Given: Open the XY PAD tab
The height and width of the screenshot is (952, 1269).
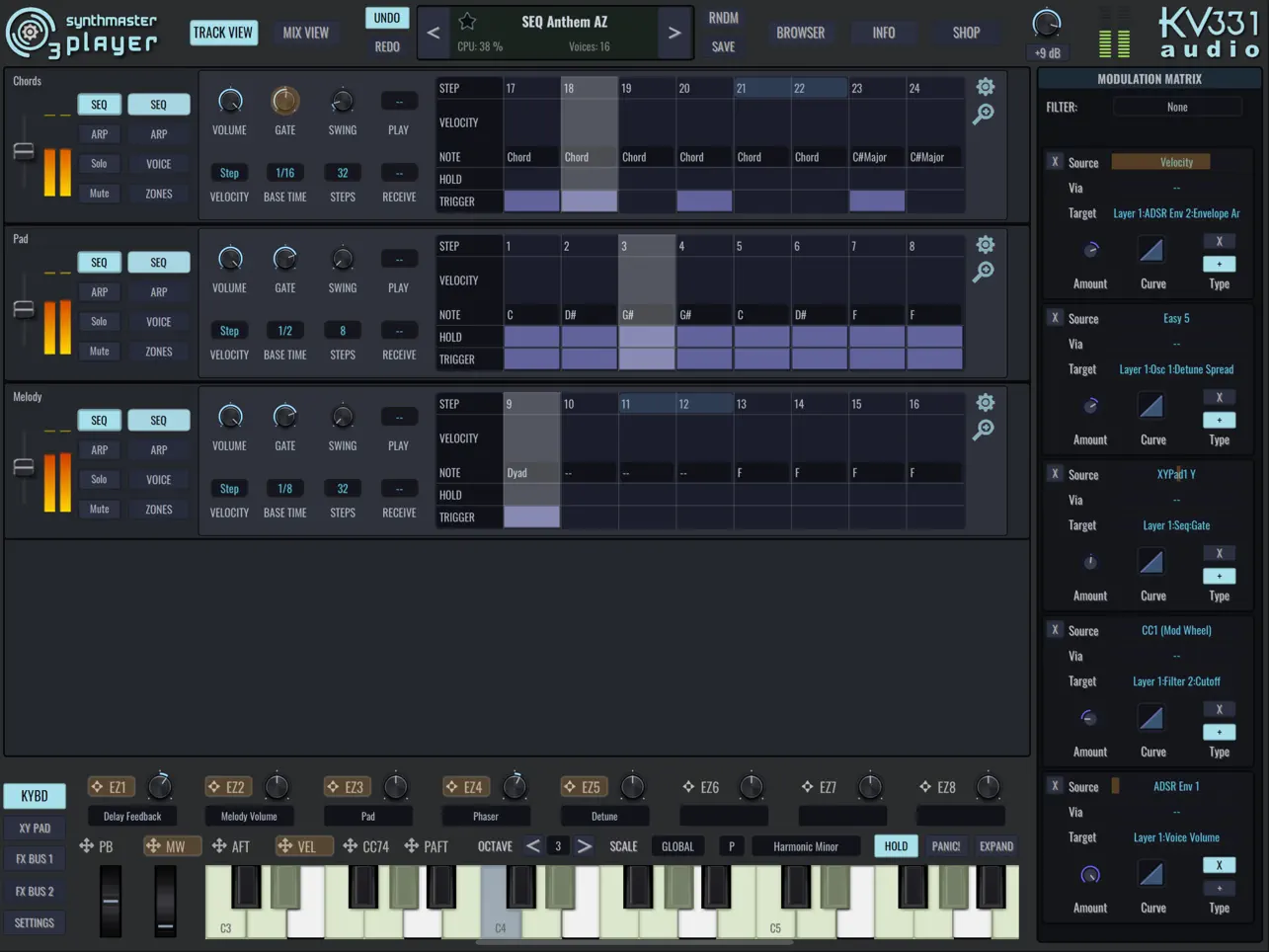Looking at the screenshot, I should 35,828.
